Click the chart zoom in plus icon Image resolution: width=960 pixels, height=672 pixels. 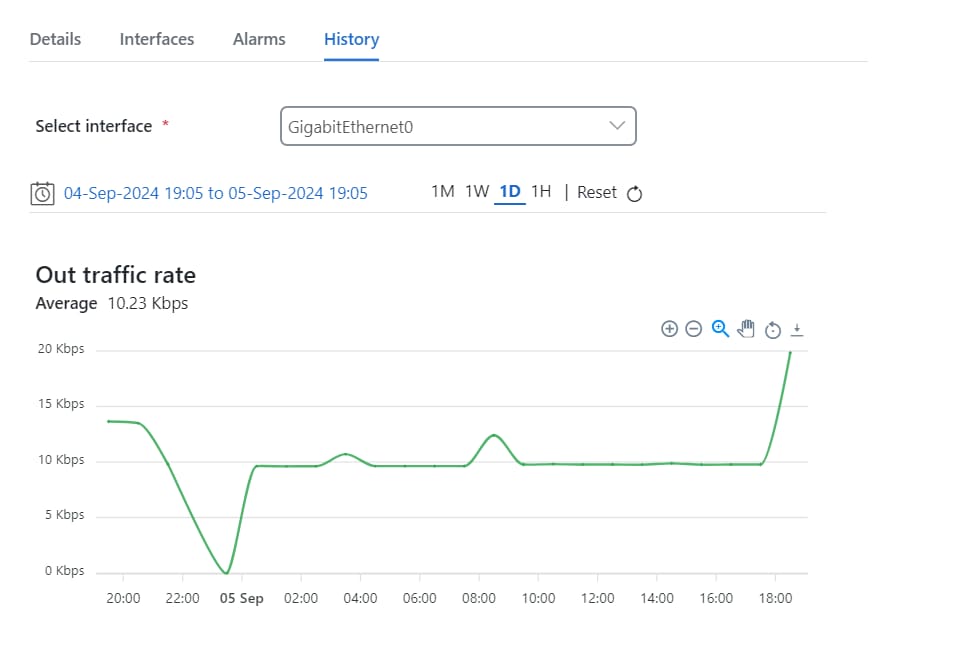pyautogui.click(x=669, y=329)
